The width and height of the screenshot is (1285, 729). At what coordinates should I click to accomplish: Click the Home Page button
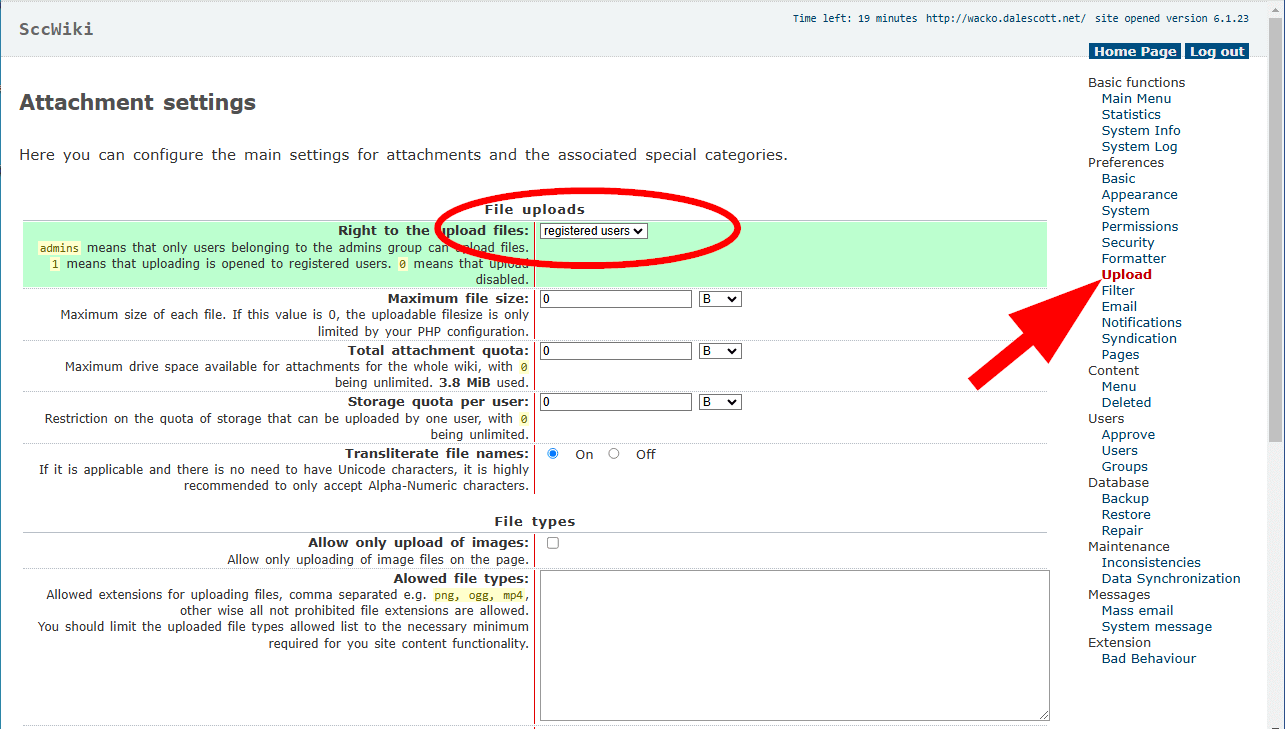pos(1134,52)
